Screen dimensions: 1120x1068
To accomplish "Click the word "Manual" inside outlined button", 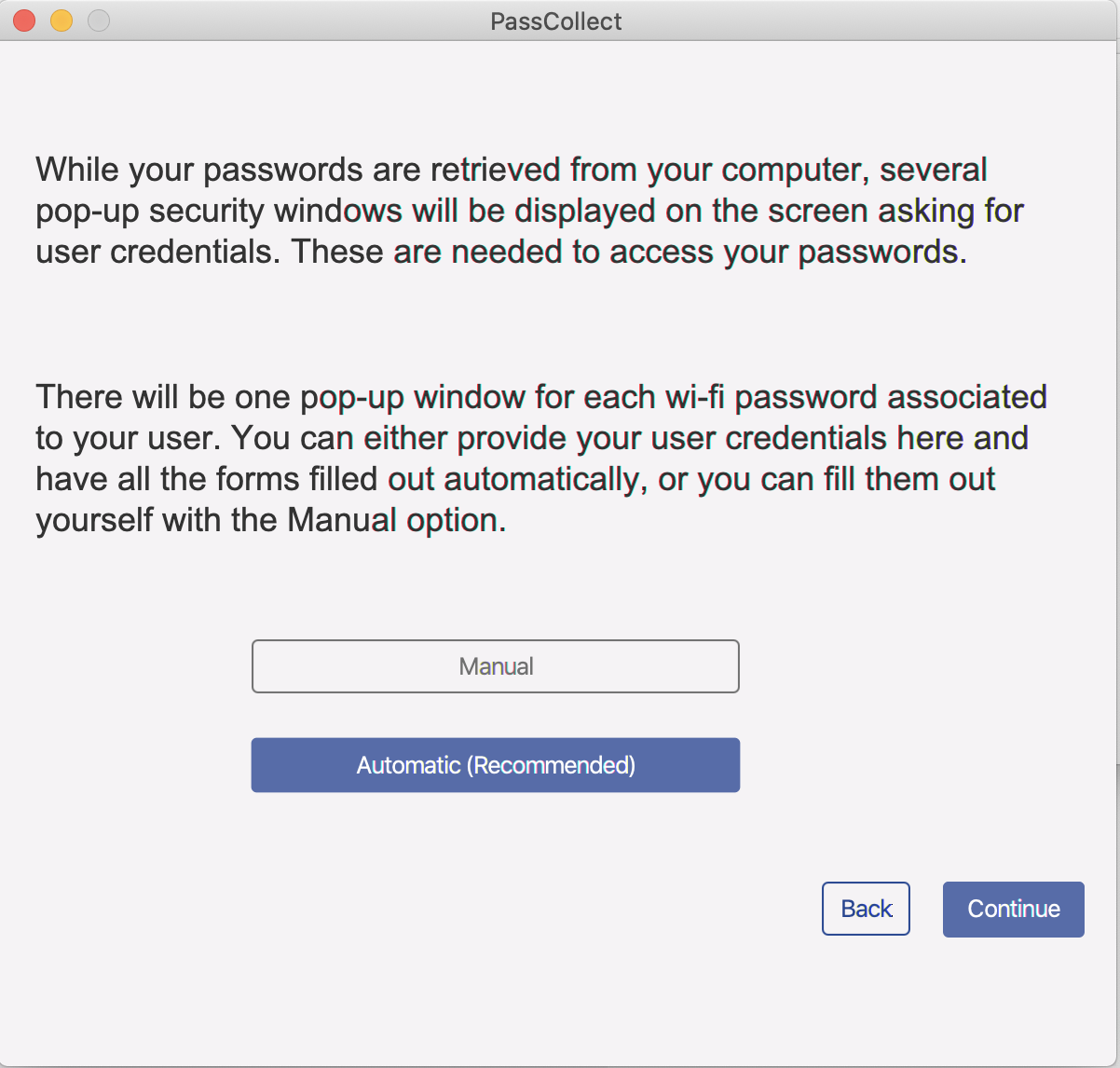I will pos(496,666).
